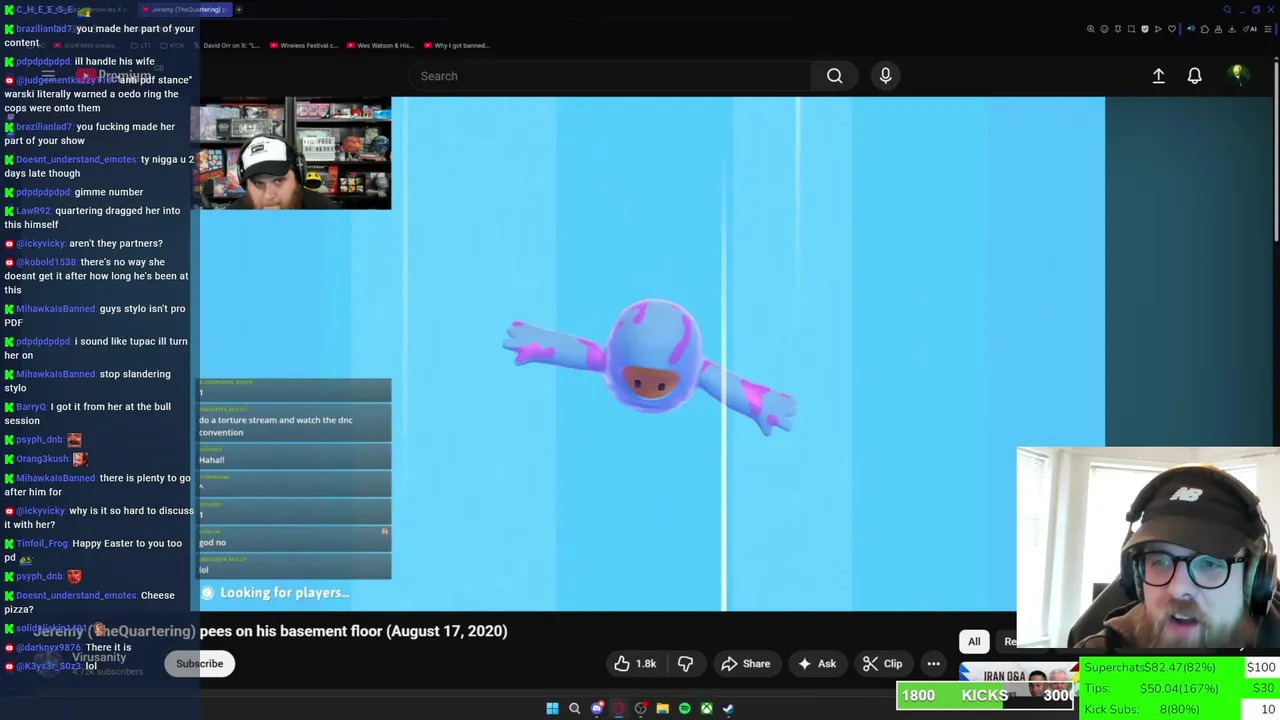This screenshot has width=1280, height=720.
Task: Open Windows taskbar search
Action: (x=574, y=708)
